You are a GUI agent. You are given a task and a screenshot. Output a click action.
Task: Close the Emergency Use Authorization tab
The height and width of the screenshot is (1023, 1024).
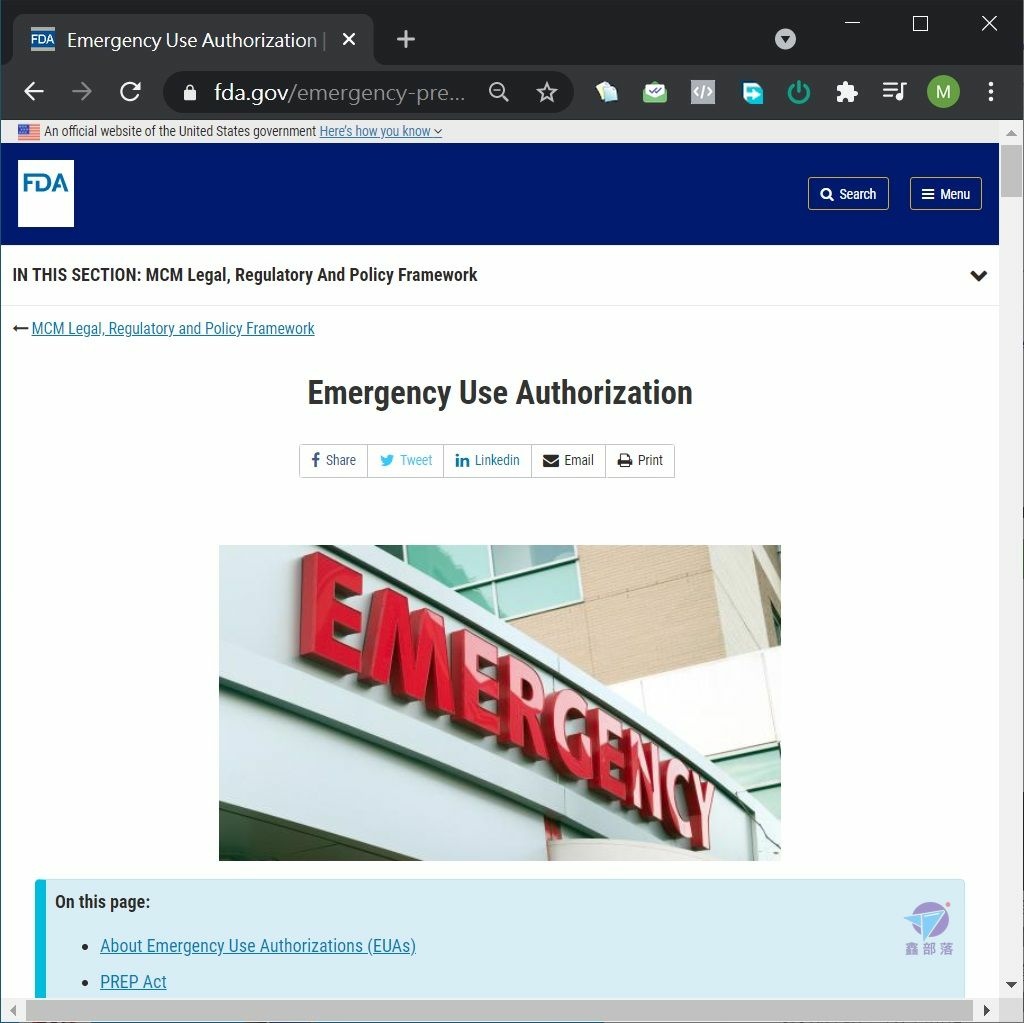click(349, 39)
